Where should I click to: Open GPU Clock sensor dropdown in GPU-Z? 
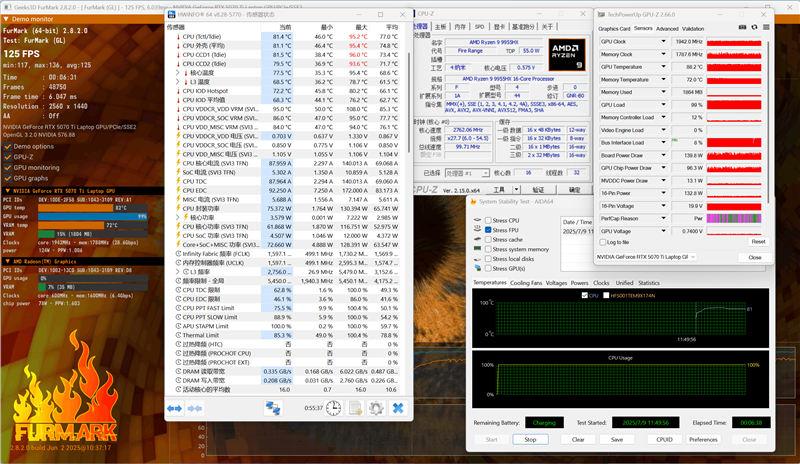click(x=663, y=41)
